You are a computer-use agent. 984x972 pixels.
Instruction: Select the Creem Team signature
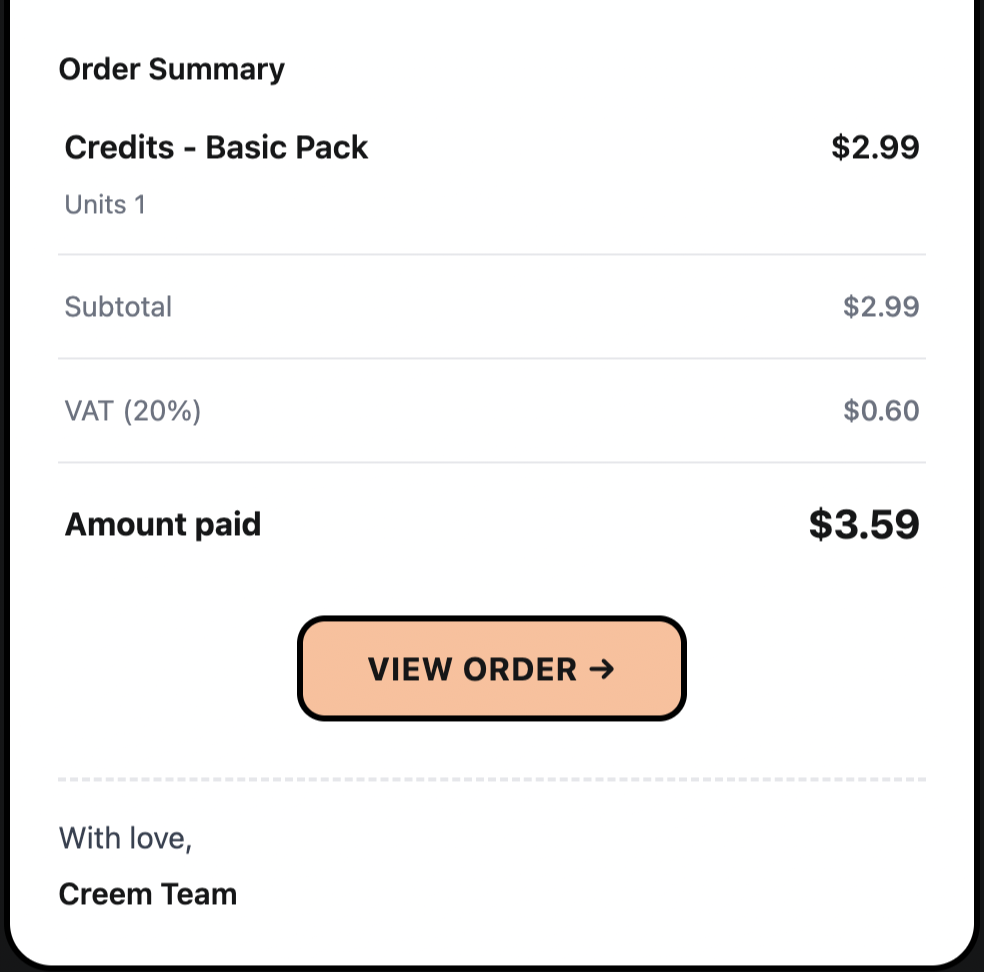point(148,893)
